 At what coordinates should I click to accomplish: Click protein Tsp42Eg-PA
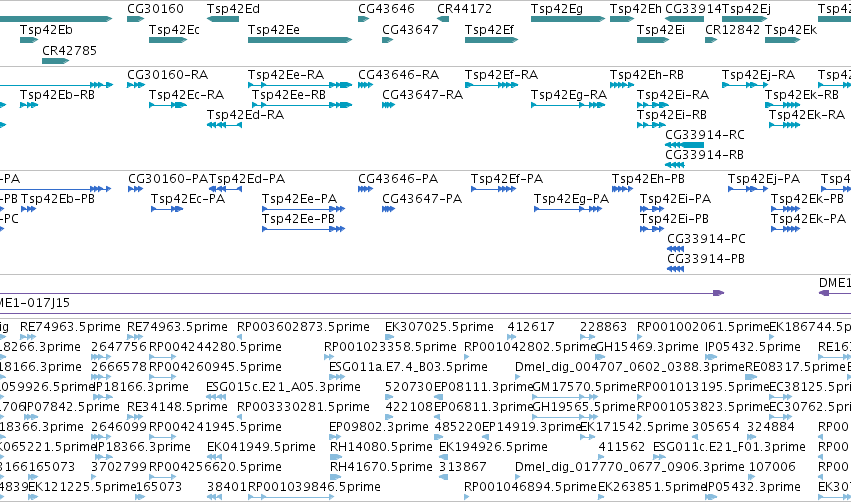pyautogui.click(x=571, y=199)
